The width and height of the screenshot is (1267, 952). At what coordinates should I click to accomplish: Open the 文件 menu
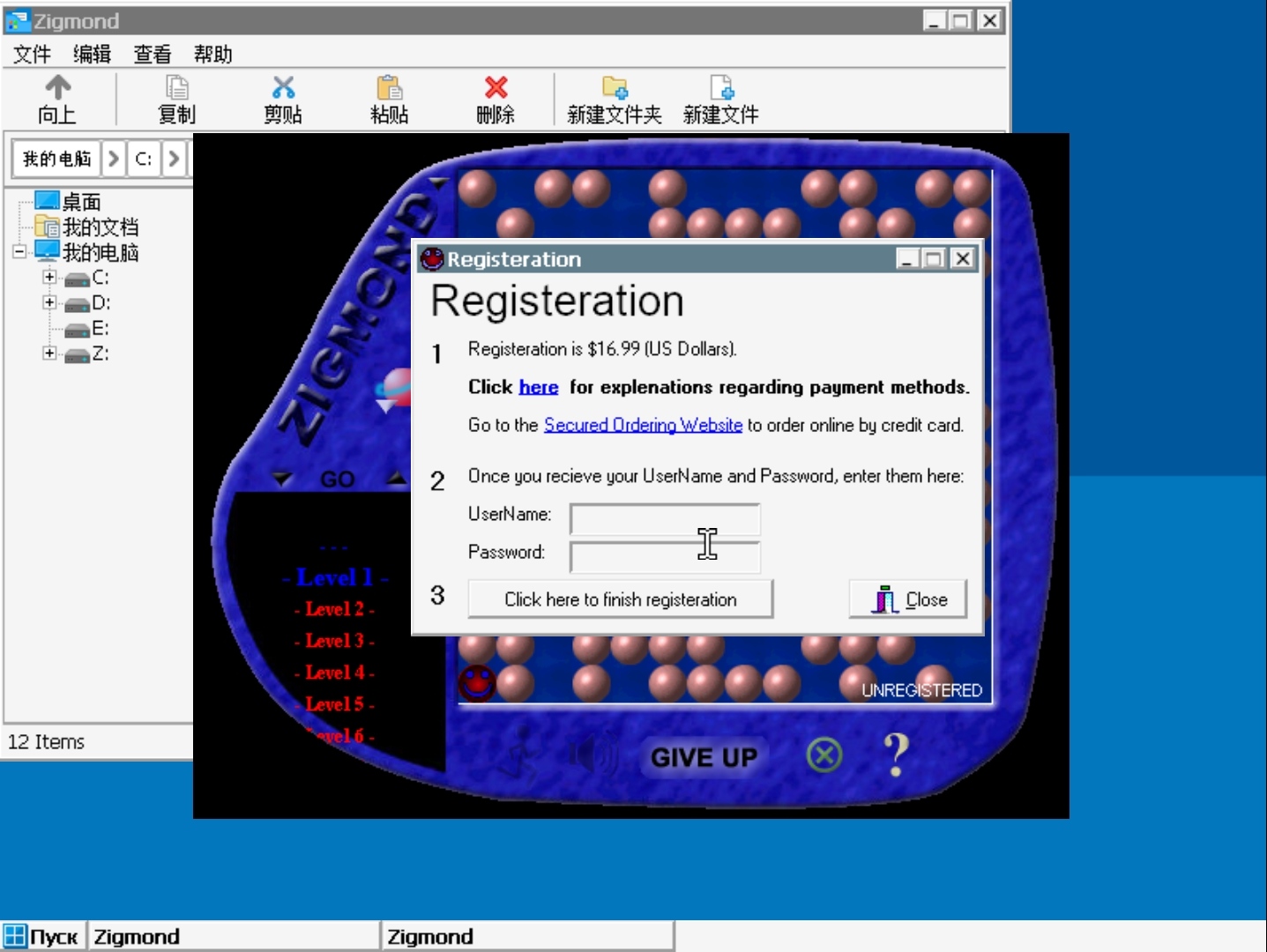[x=32, y=55]
